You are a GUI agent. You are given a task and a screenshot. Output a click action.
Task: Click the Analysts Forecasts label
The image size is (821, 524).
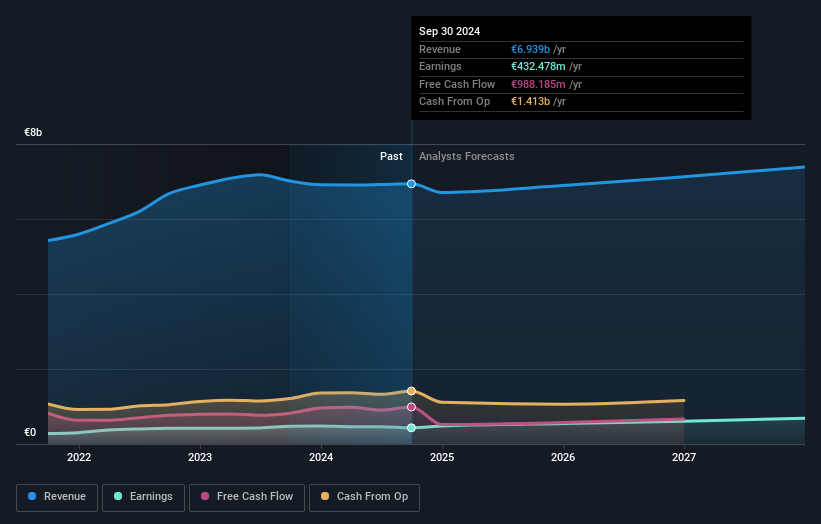[467, 156]
